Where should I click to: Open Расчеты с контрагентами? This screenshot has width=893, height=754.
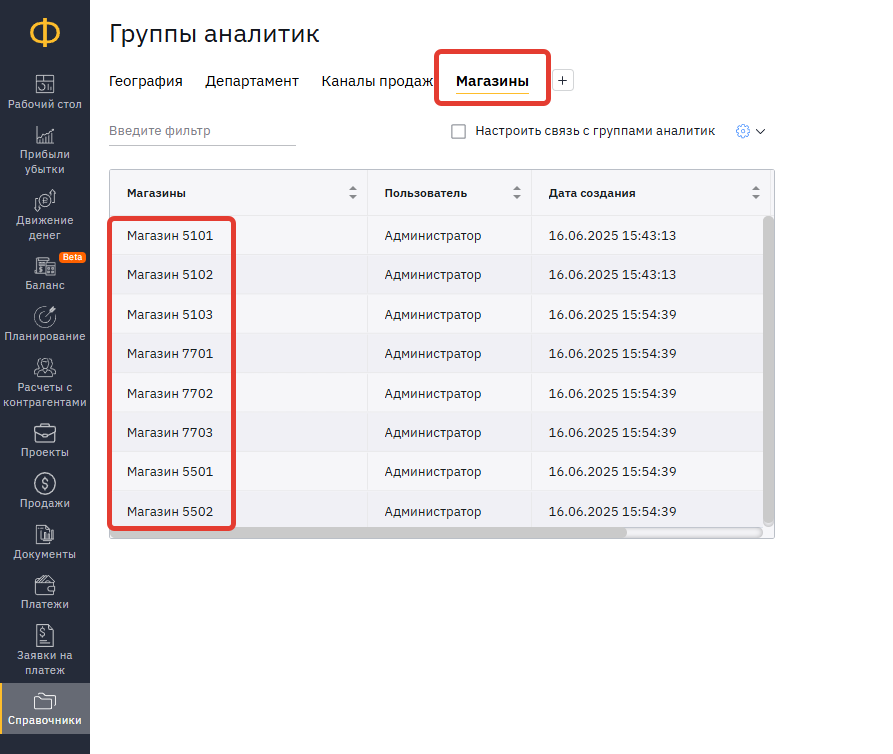point(44,383)
